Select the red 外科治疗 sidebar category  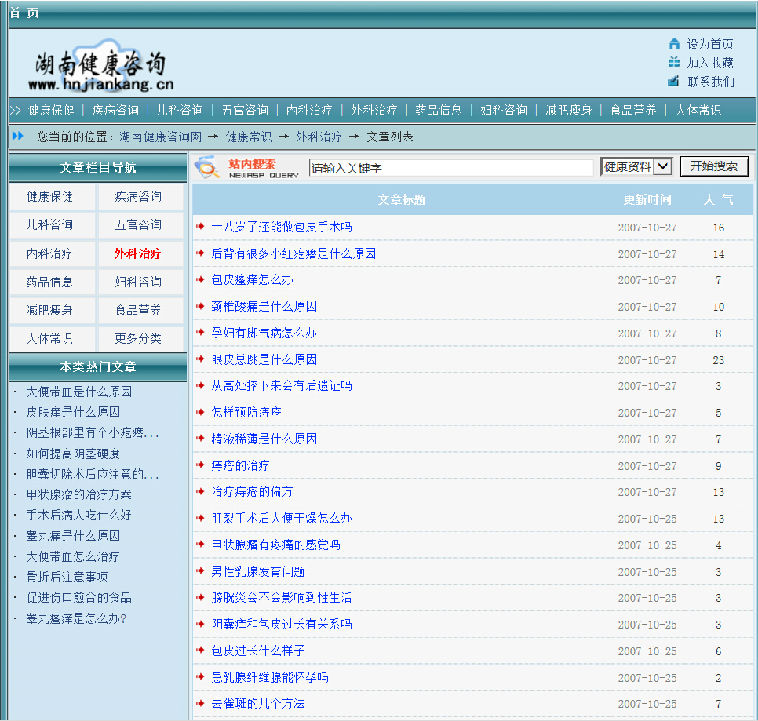point(138,253)
